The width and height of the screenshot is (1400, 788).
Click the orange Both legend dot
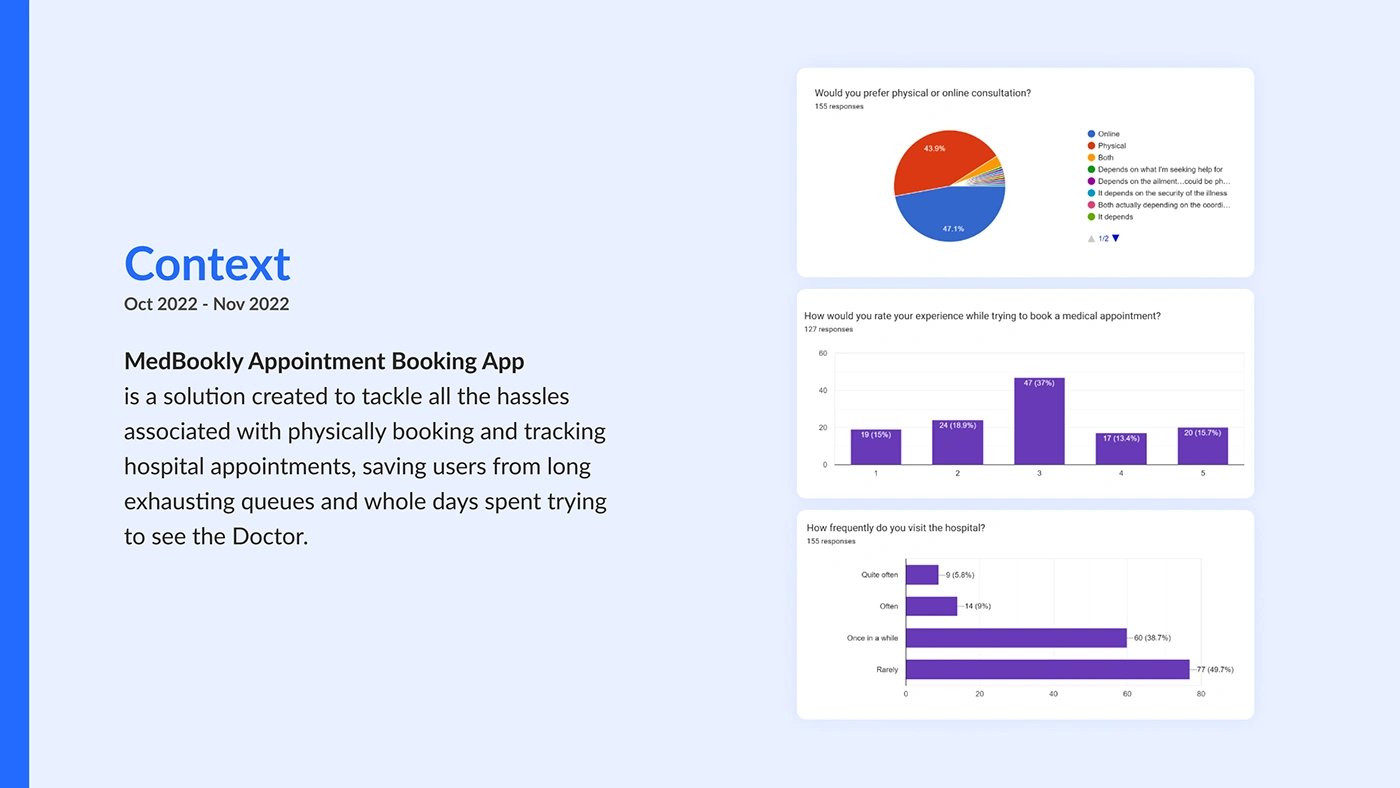(x=1091, y=158)
